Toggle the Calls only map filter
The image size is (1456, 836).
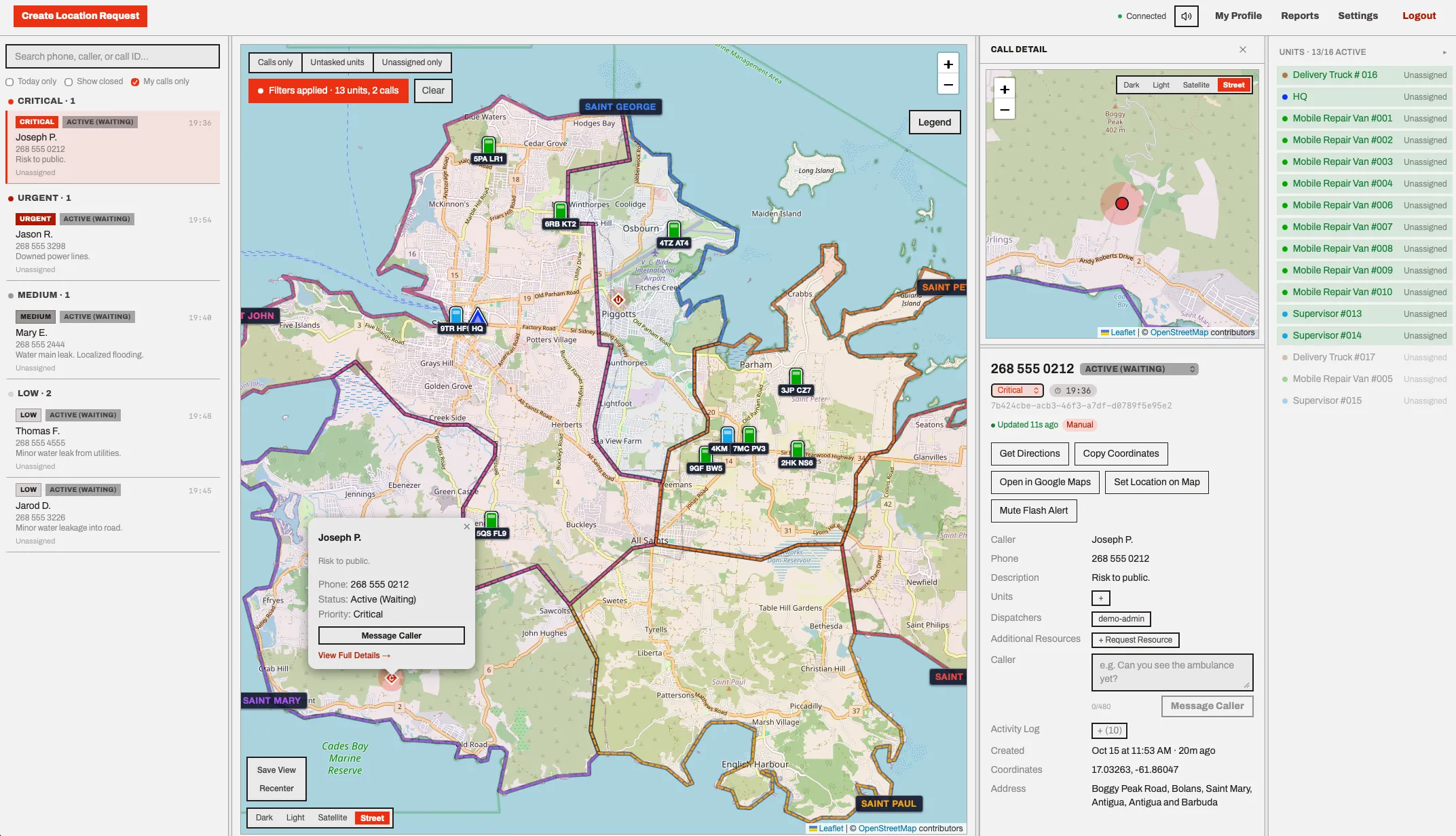275,62
